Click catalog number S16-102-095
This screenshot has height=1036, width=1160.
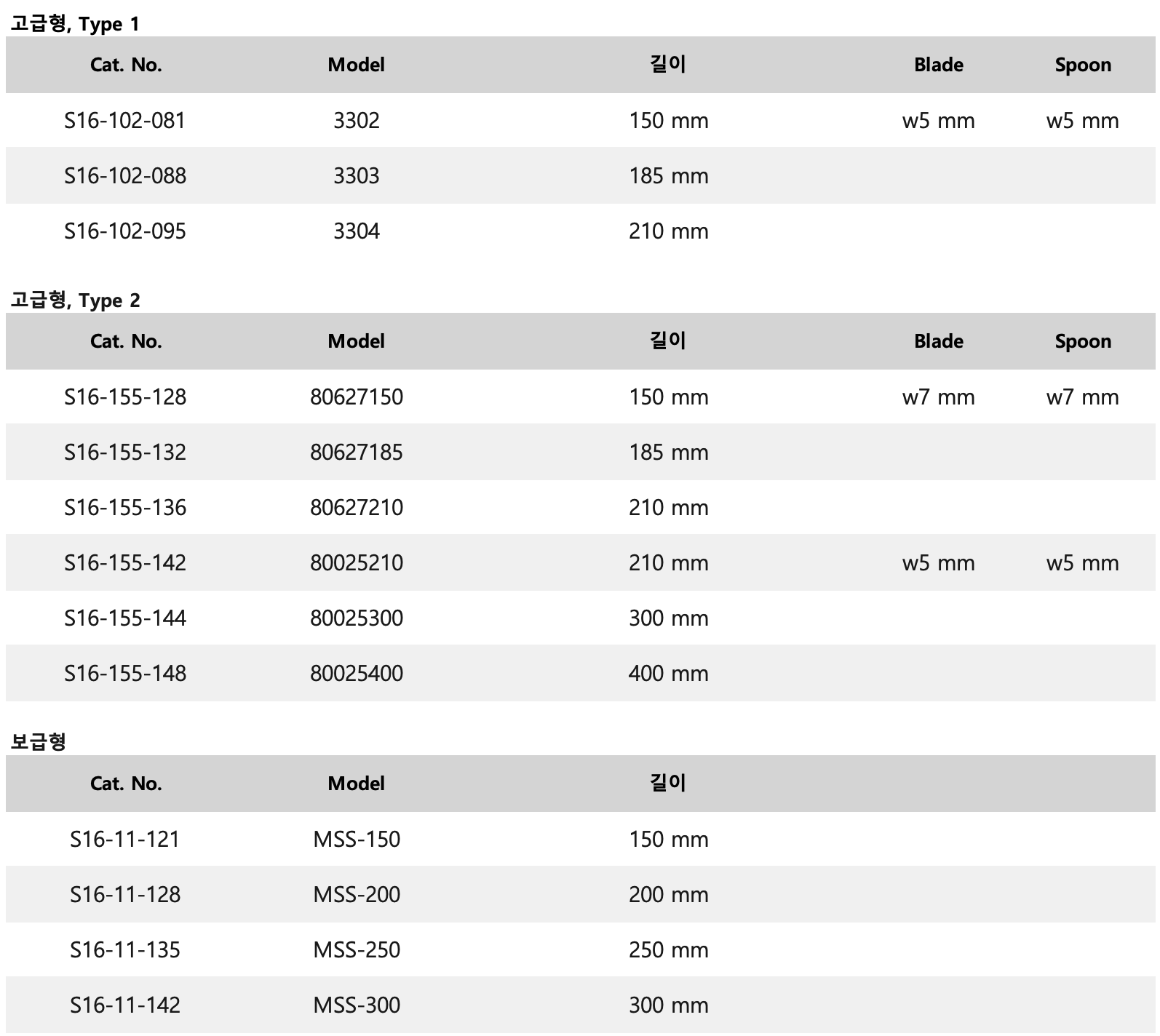(x=125, y=231)
